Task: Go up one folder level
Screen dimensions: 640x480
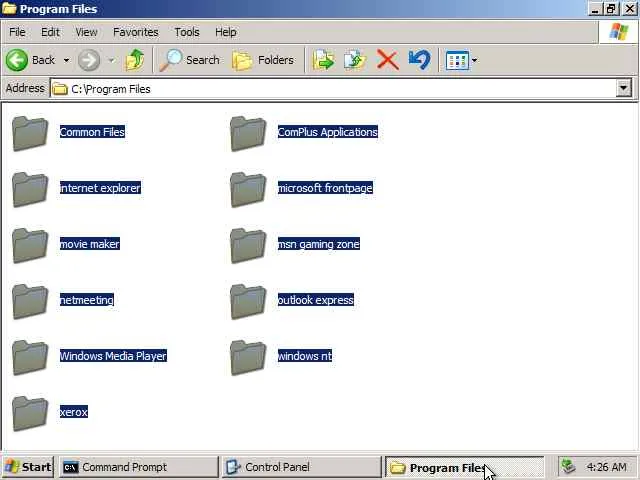Action: (x=135, y=60)
